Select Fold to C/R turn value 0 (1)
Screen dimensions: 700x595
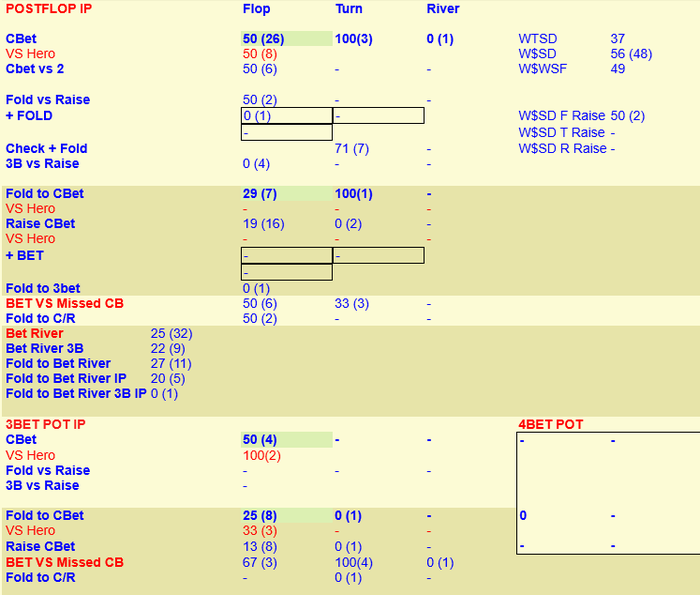(348, 578)
